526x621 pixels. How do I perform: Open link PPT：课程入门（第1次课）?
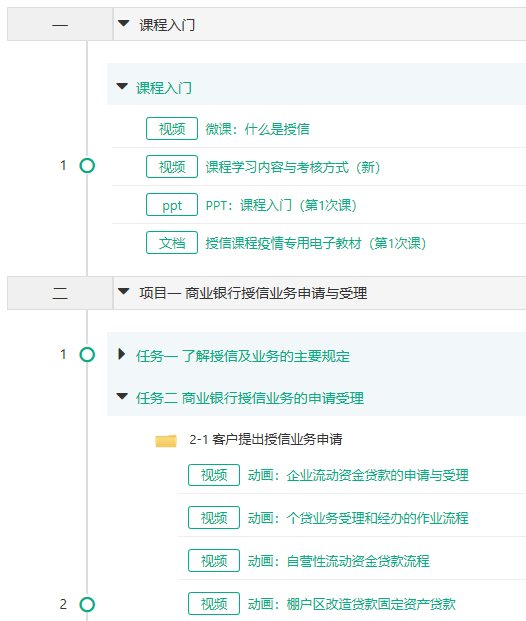pyautogui.click(x=281, y=205)
